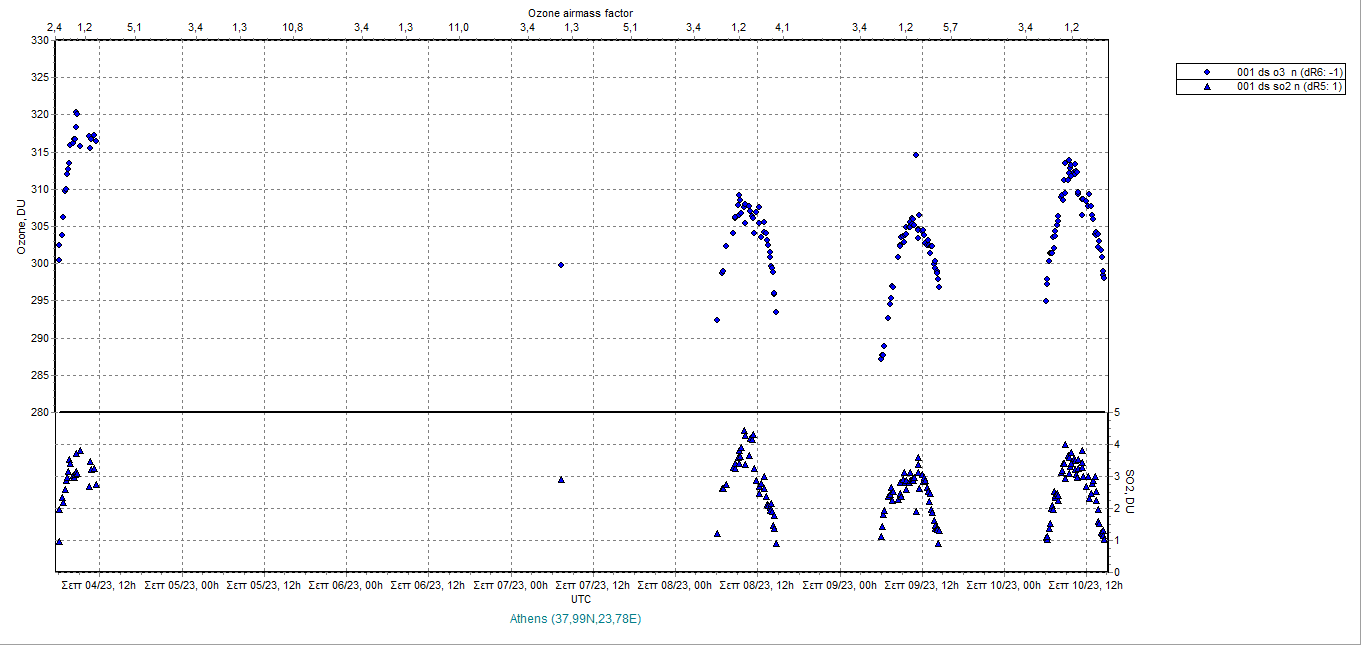This screenshot has width=1361, height=645.
Task: Click the so2 triangle marker in legend
Action: [1207, 87]
